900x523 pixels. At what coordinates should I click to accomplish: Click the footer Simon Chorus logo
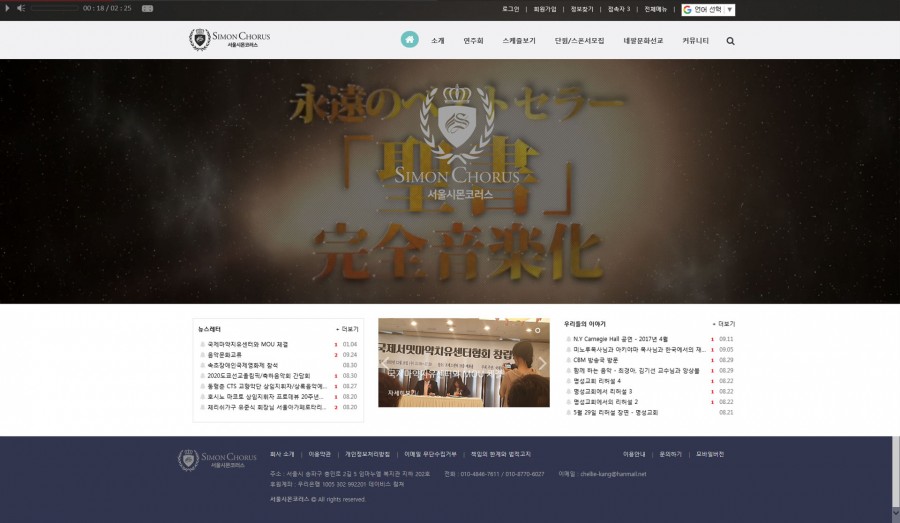click(217, 460)
